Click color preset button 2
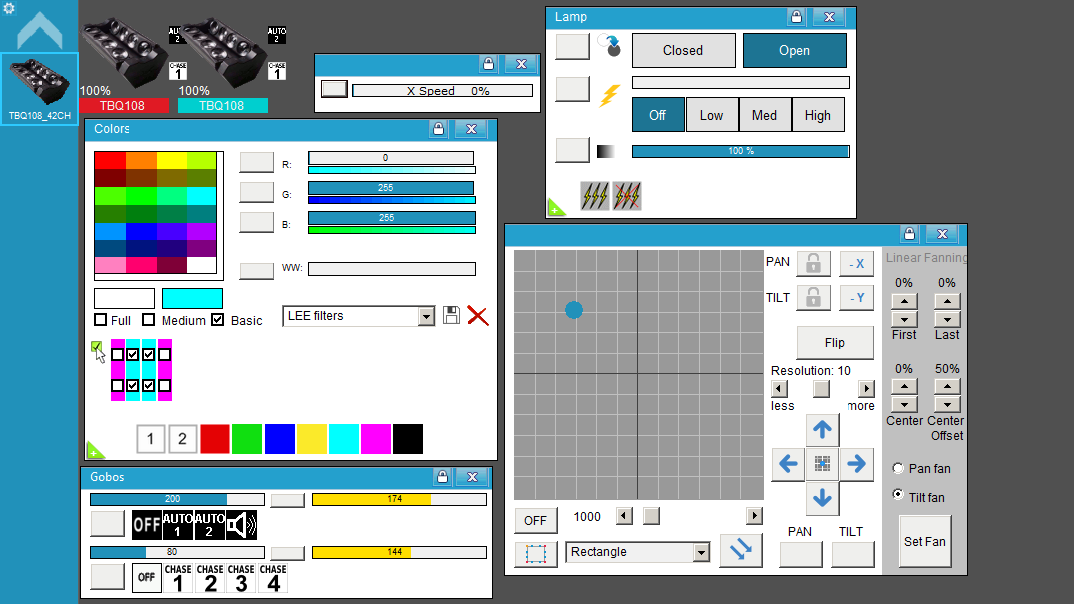Viewport: 1074px width, 604px height. pos(182,439)
